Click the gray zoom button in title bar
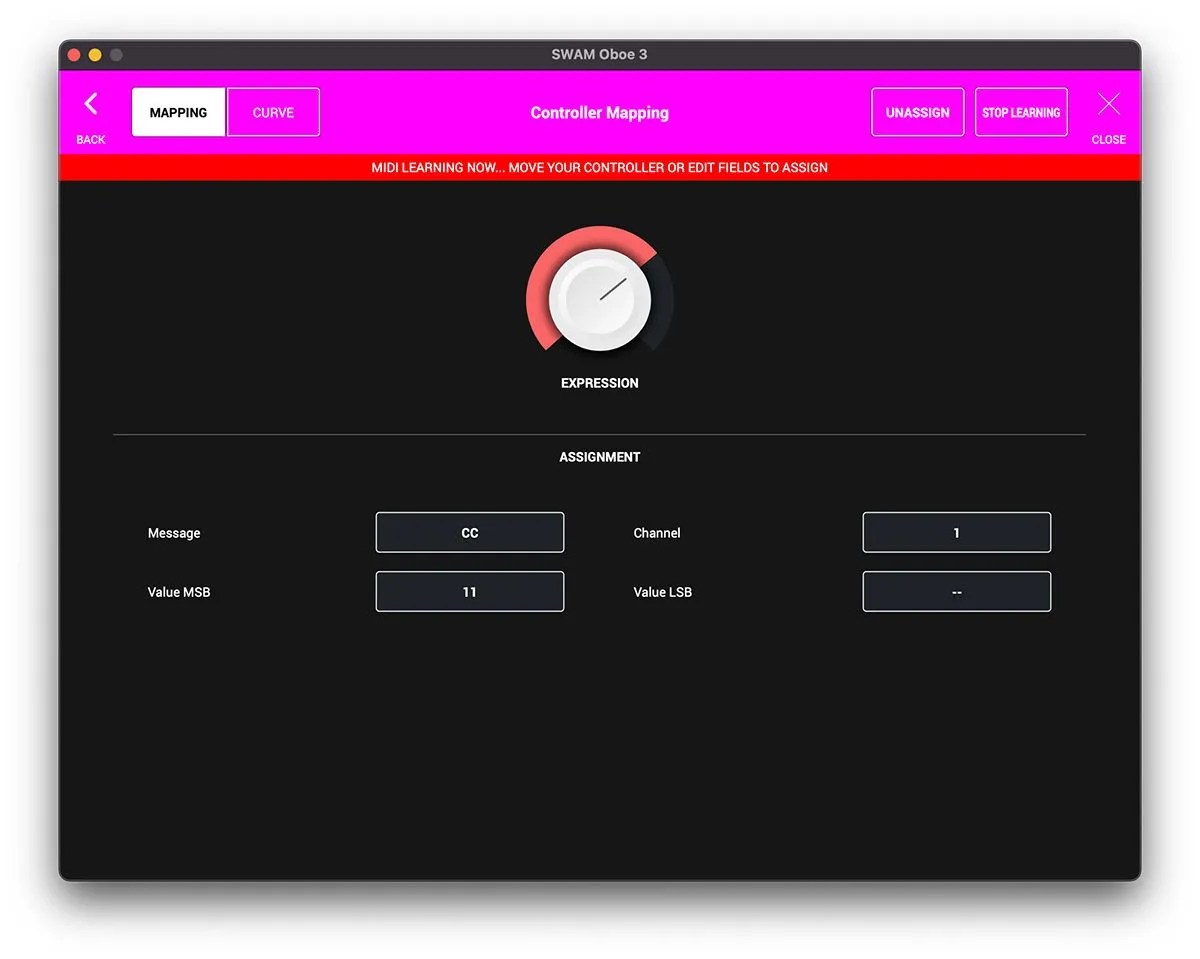 116,54
